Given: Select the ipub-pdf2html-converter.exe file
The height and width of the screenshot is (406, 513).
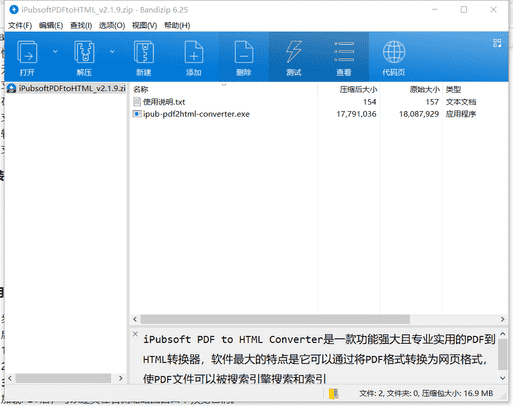Looking at the screenshot, I should [196, 114].
